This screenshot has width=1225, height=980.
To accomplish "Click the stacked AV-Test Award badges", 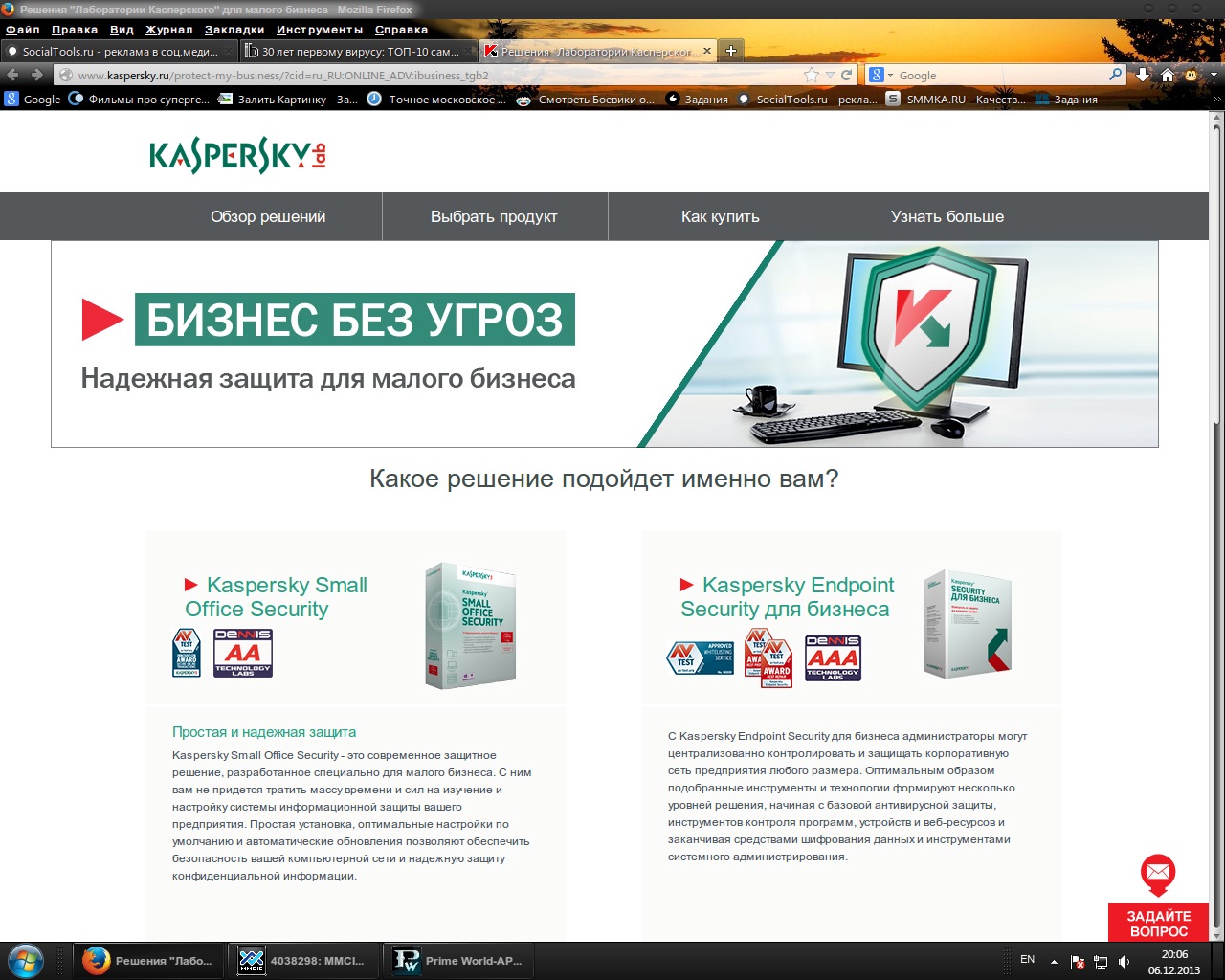I will [x=768, y=657].
